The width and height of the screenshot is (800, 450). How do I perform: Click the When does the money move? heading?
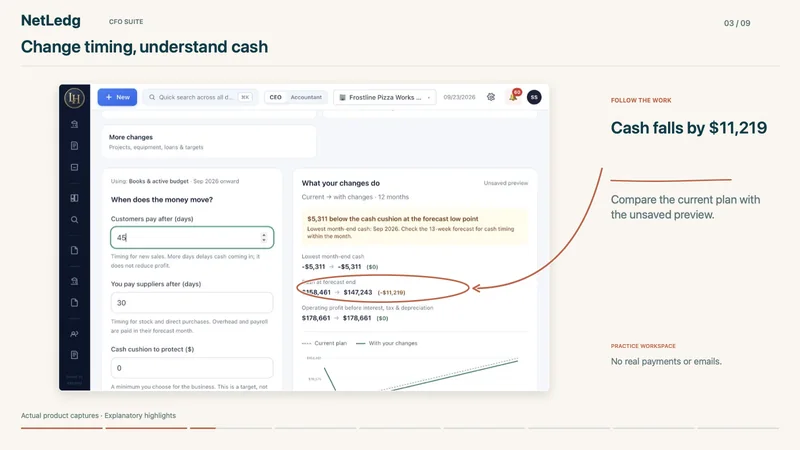pyautogui.click(x=162, y=199)
